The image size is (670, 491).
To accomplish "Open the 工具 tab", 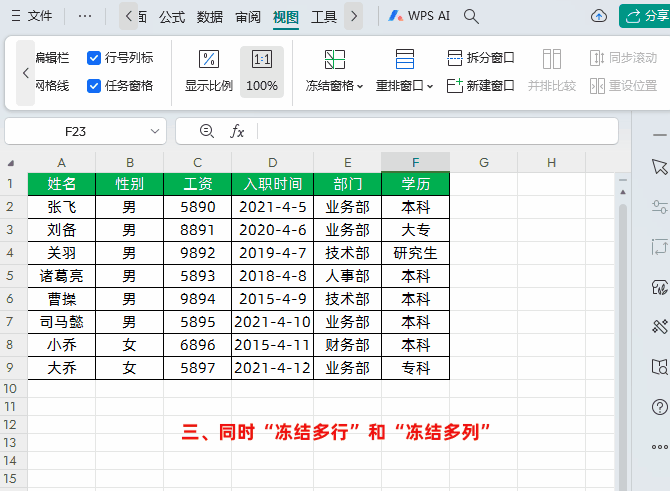I will click(324, 17).
